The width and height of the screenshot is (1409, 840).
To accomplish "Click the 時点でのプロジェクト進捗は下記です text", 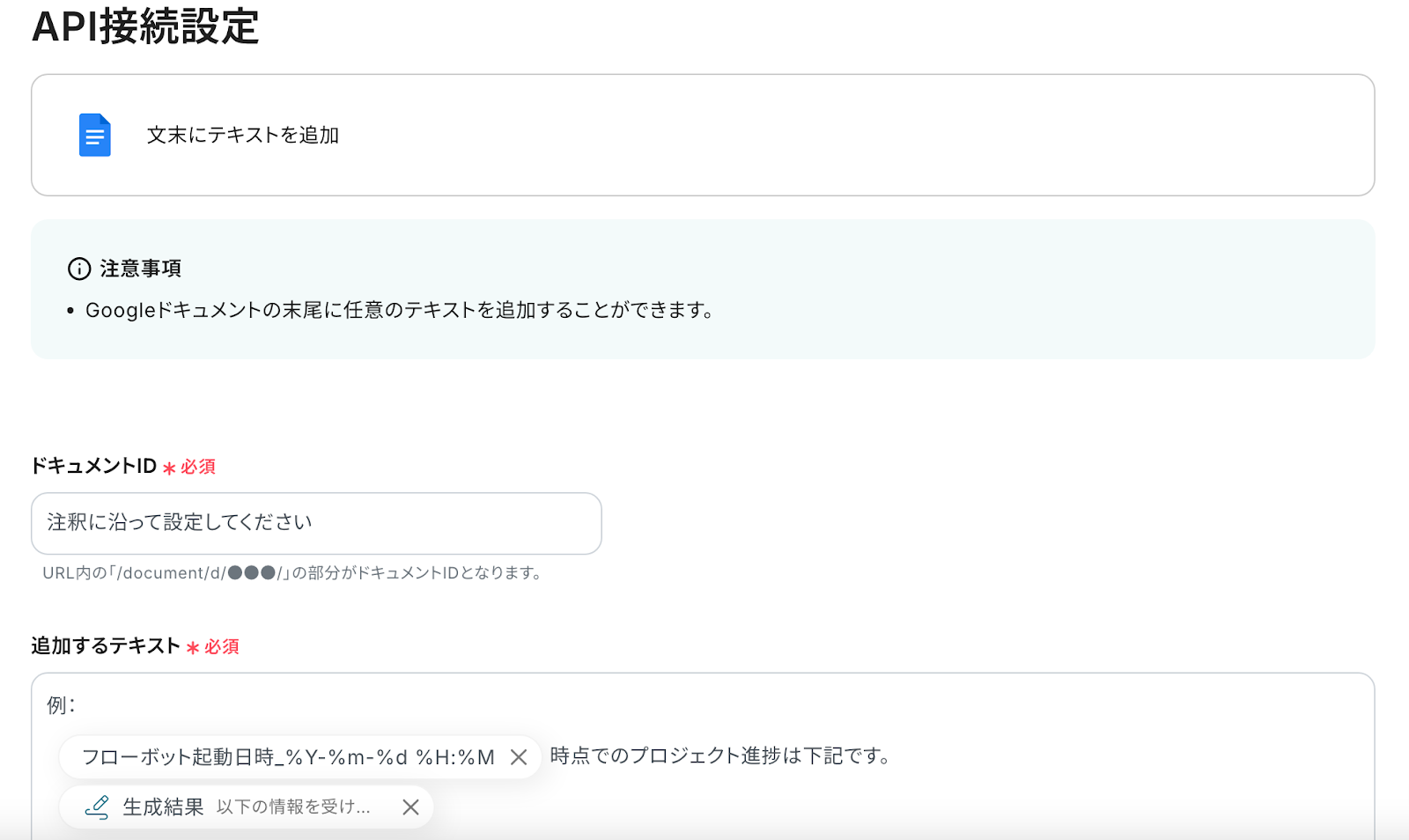I will [x=719, y=756].
